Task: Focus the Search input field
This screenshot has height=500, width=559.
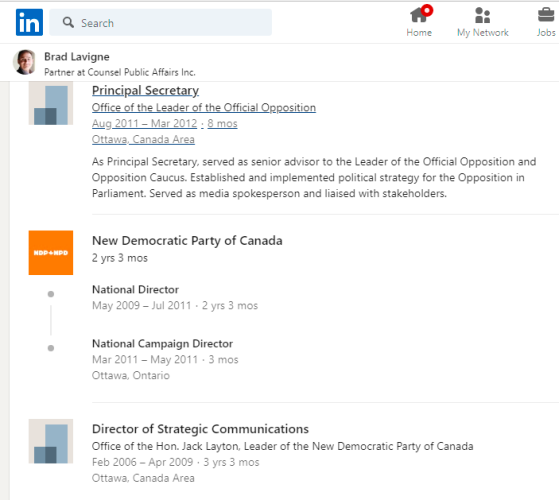Action: pos(160,22)
